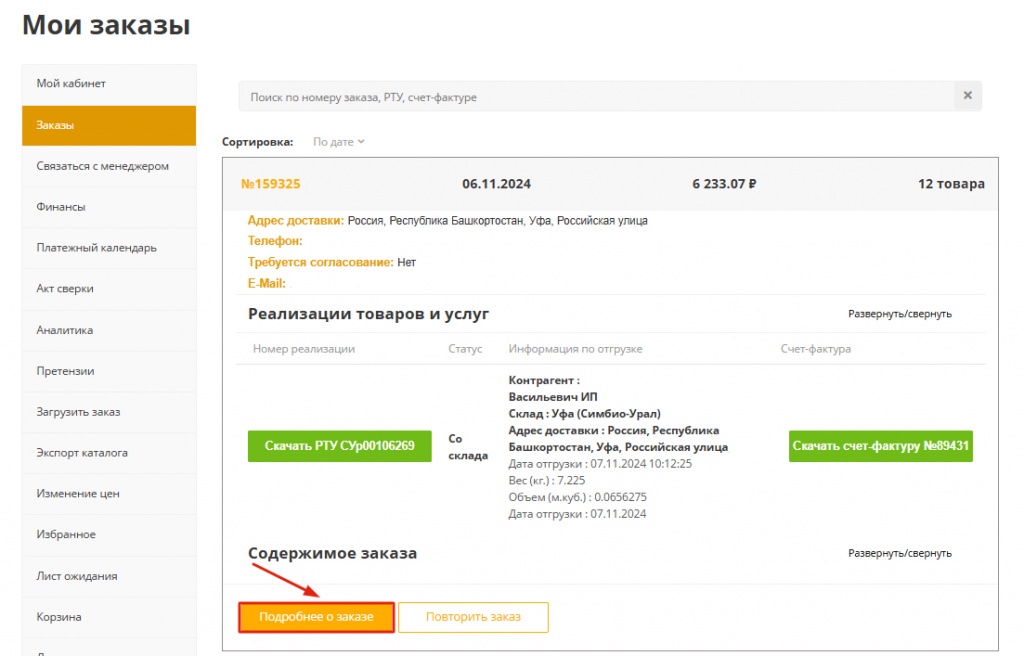The height and width of the screenshot is (656, 1024).
Task: Clear search with the X icon
Action: point(967,96)
